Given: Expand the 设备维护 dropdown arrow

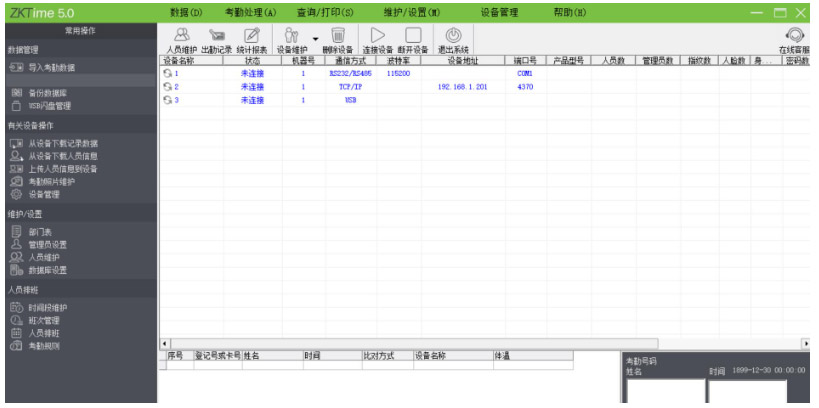Looking at the screenshot, I should click(x=315, y=39).
